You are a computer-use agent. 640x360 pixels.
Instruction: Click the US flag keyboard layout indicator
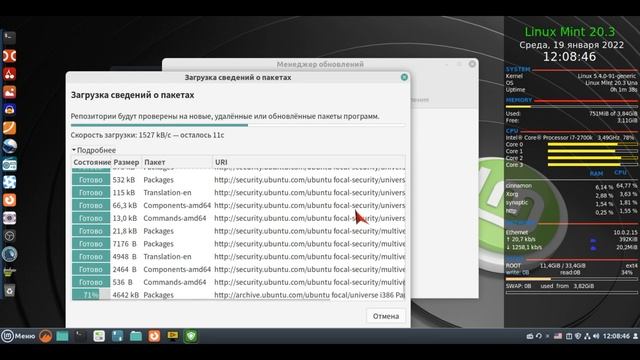click(558, 336)
